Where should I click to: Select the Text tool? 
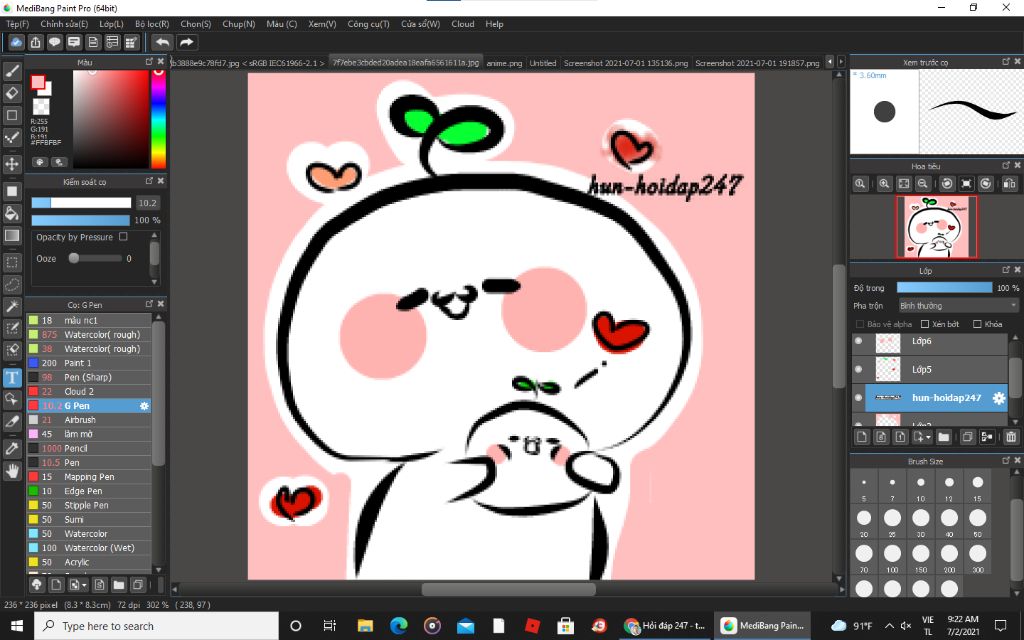12,377
